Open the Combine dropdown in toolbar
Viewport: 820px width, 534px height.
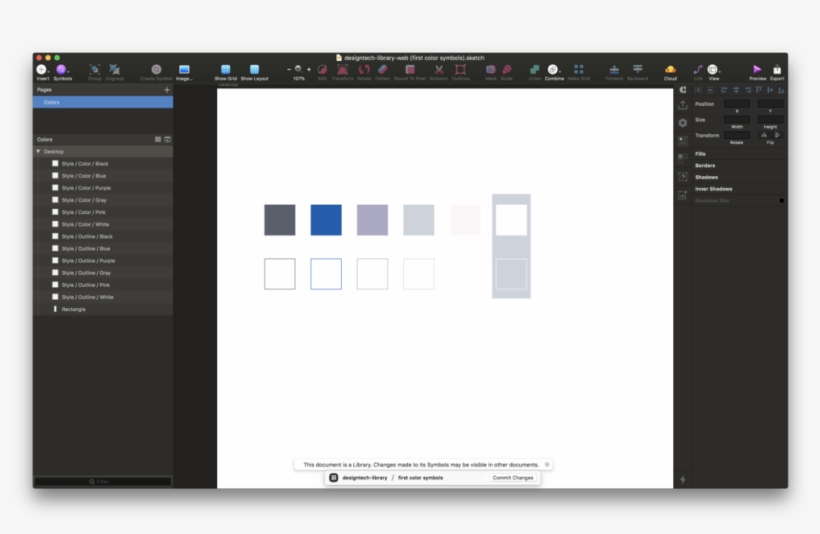(x=553, y=70)
